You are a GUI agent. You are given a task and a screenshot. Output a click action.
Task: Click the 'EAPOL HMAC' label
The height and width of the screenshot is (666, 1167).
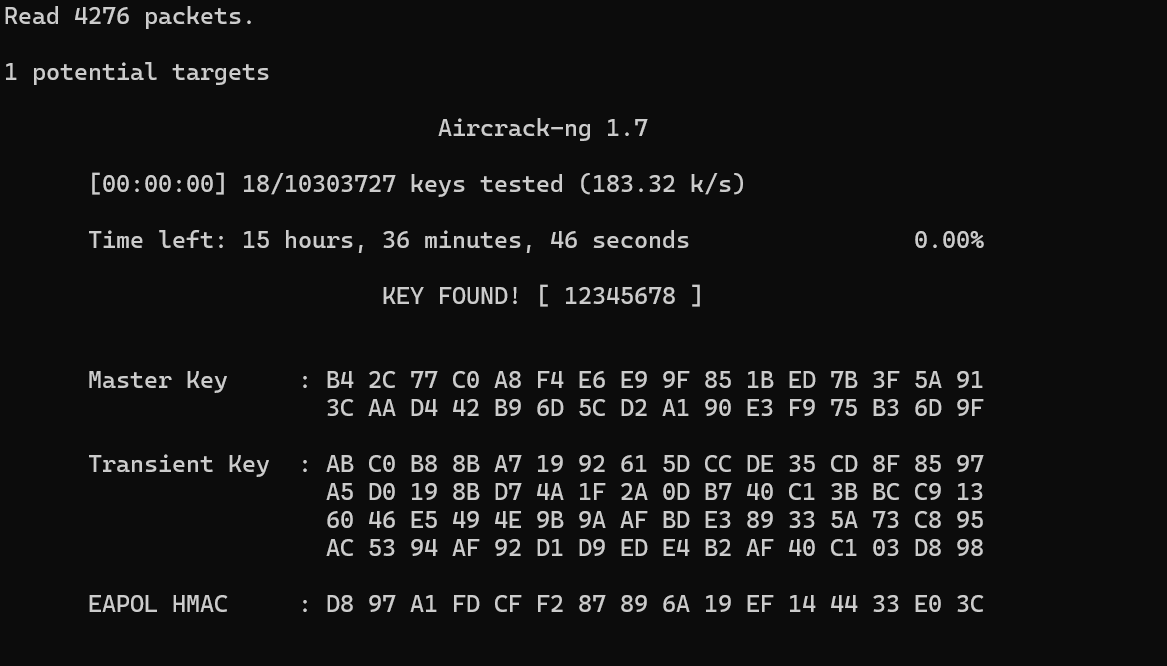(x=157, y=605)
